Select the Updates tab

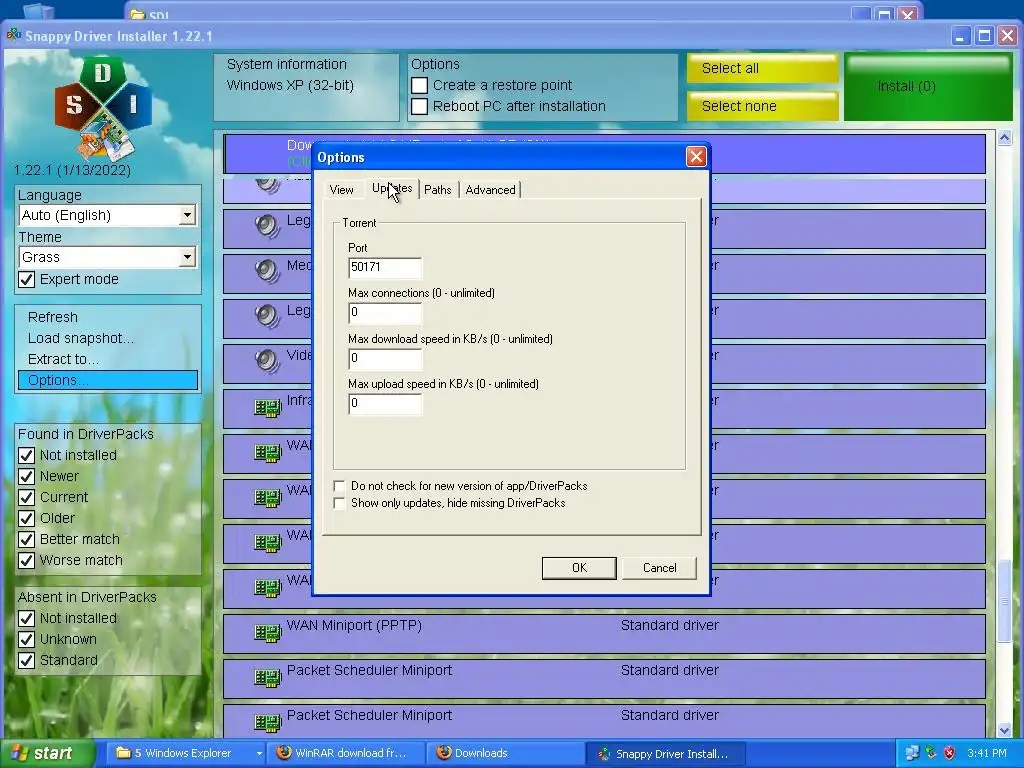pyautogui.click(x=392, y=188)
